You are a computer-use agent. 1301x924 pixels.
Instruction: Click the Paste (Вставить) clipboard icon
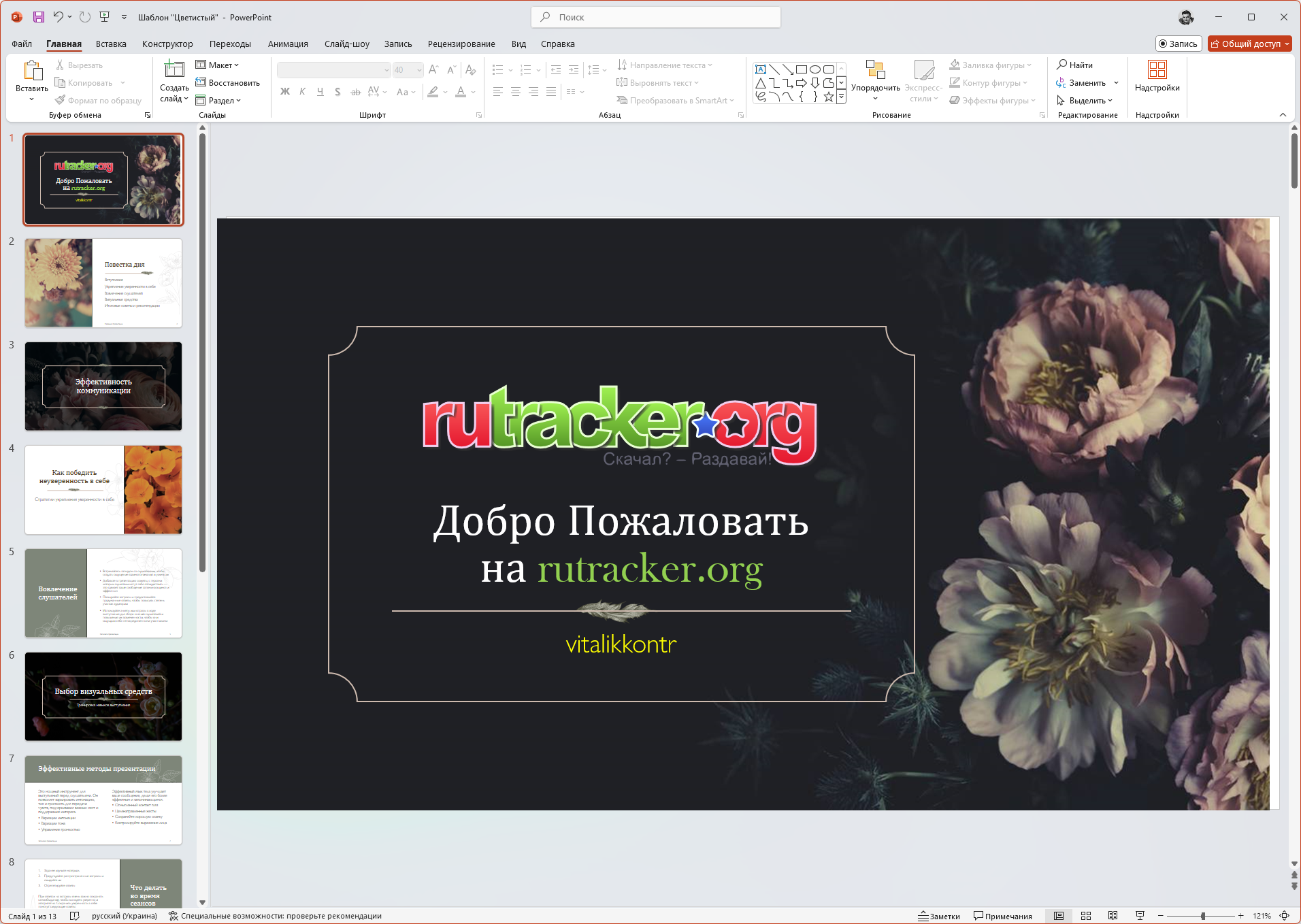tap(32, 70)
